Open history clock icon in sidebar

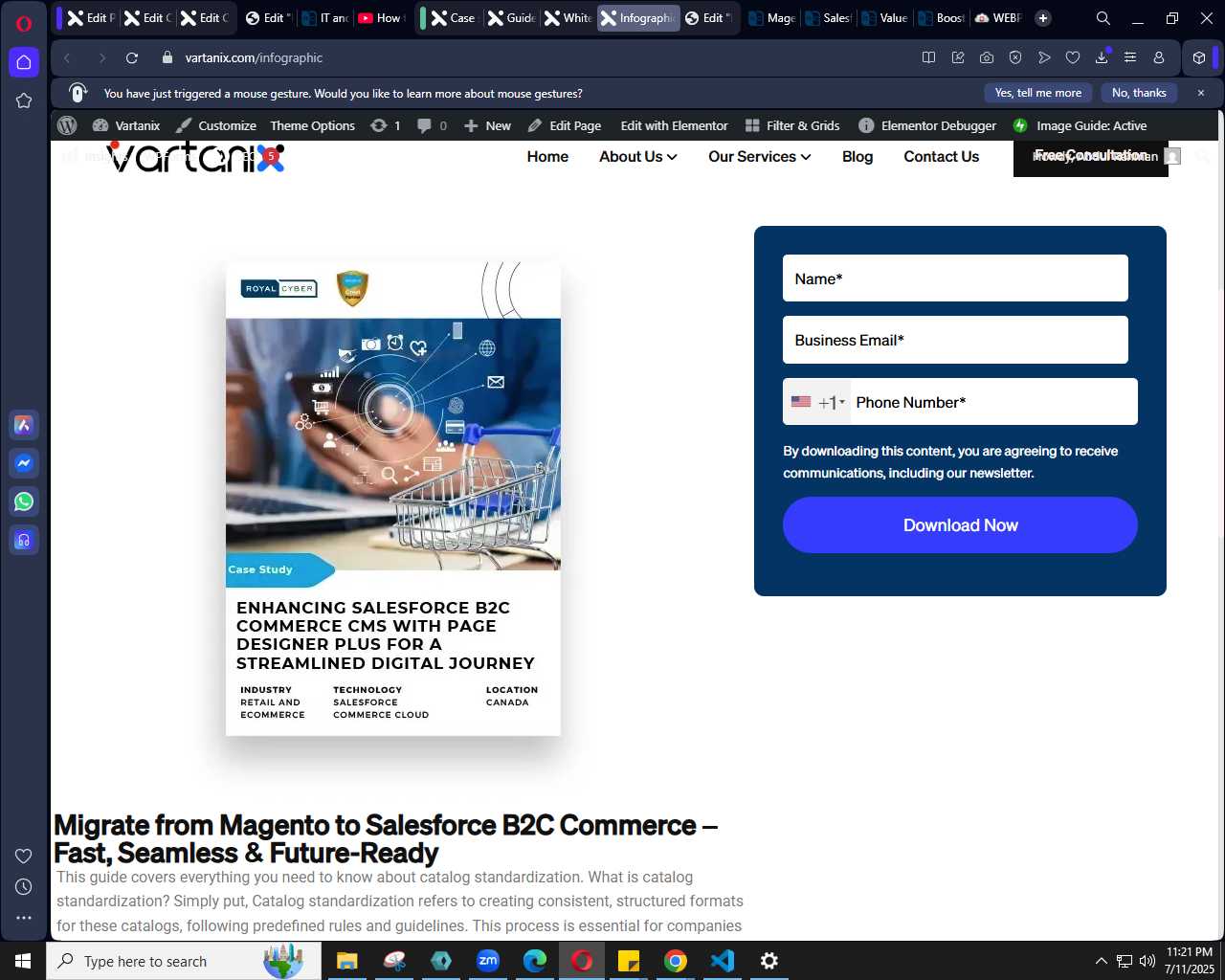tap(24, 887)
